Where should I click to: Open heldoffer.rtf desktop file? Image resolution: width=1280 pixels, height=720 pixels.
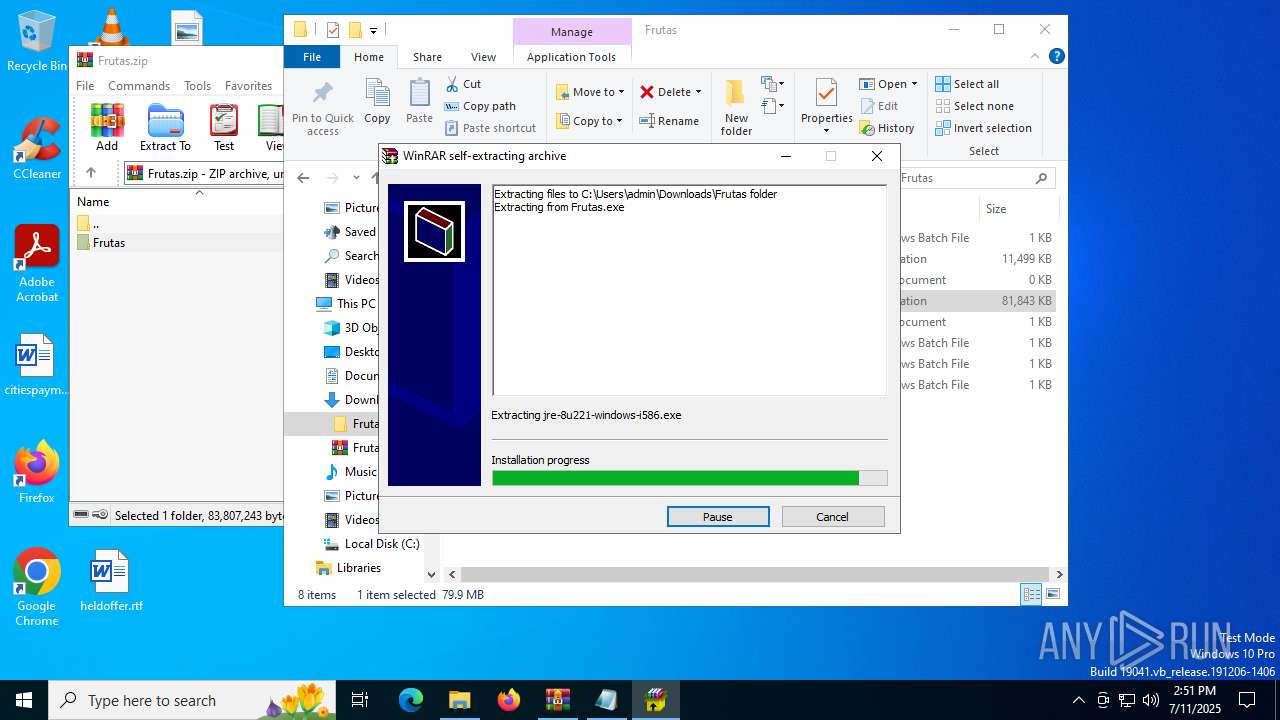pyautogui.click(x=111, y=580)
